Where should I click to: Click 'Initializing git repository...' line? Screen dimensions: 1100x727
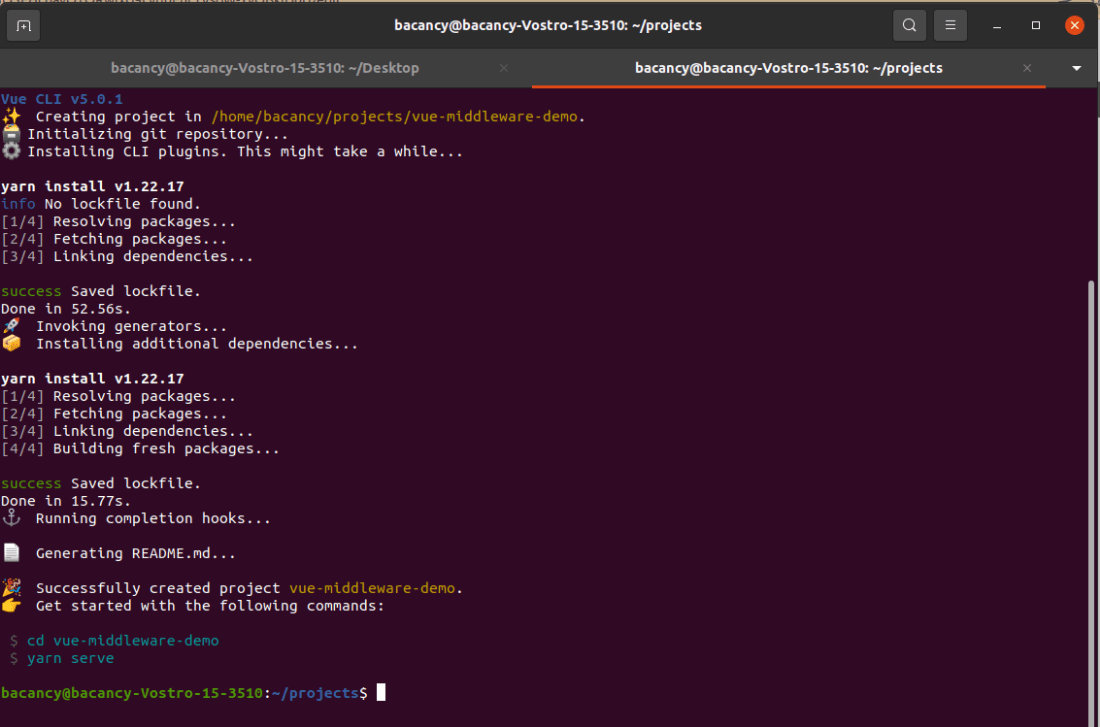145,134
